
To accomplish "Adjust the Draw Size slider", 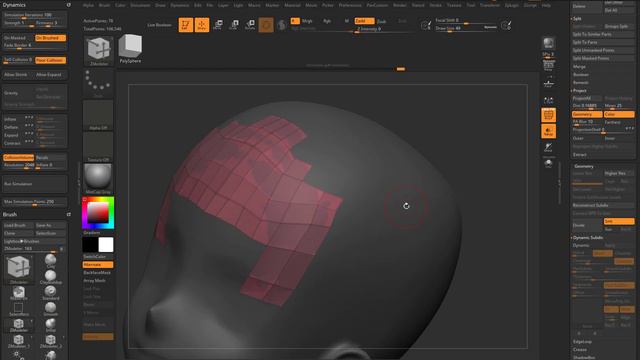I will 465,29.
